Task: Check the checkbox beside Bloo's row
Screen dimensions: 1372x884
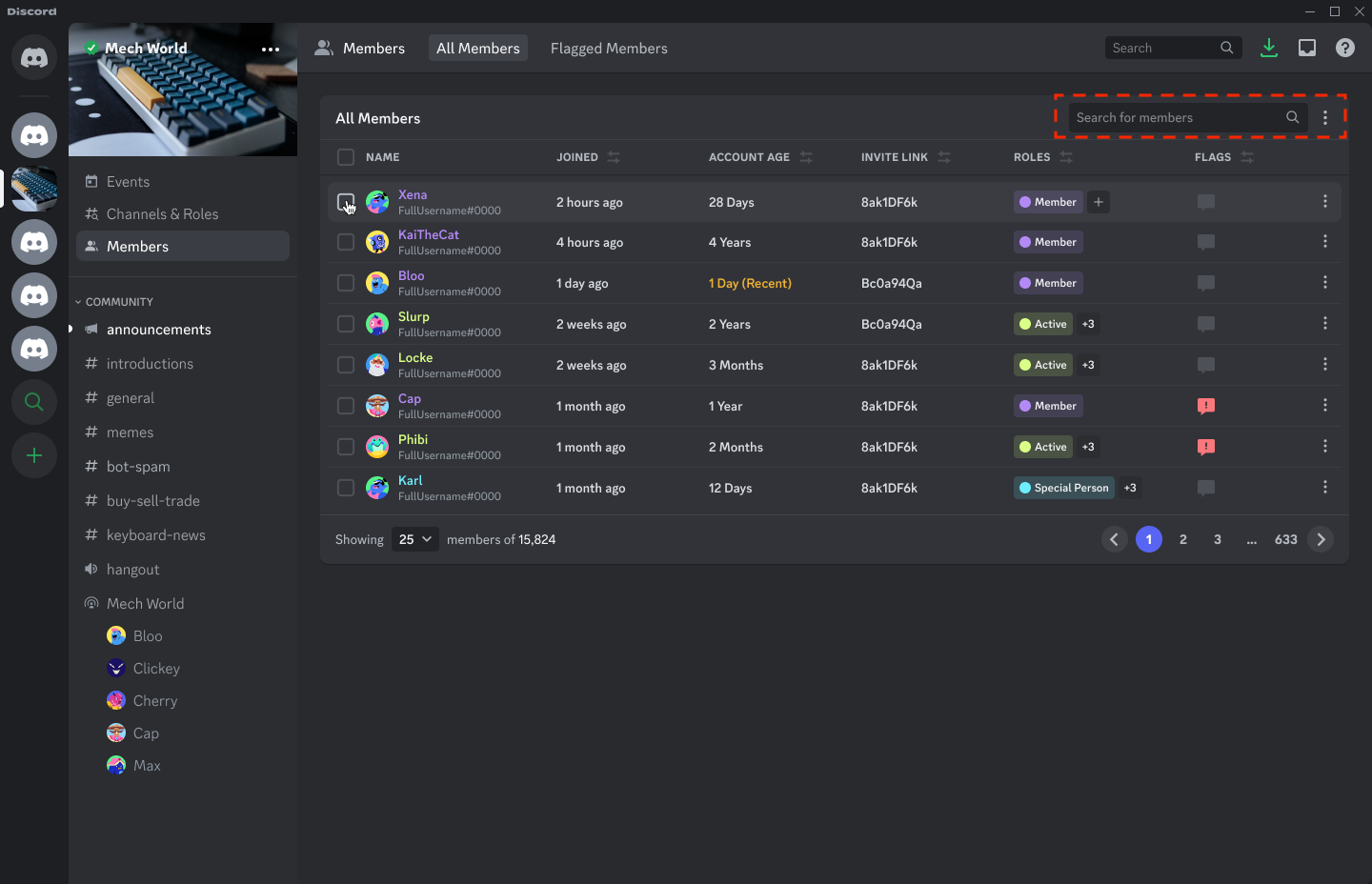Action: click(346, 283)
